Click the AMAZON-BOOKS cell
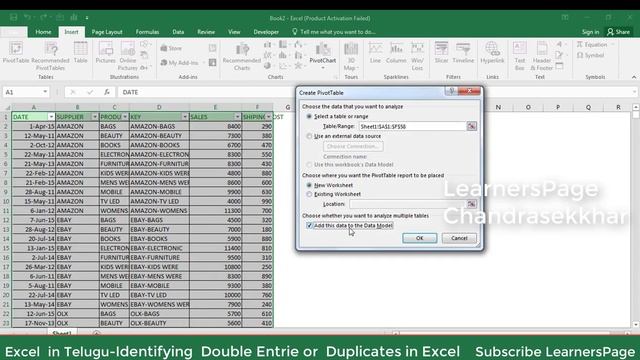 [x=159, y=145]
